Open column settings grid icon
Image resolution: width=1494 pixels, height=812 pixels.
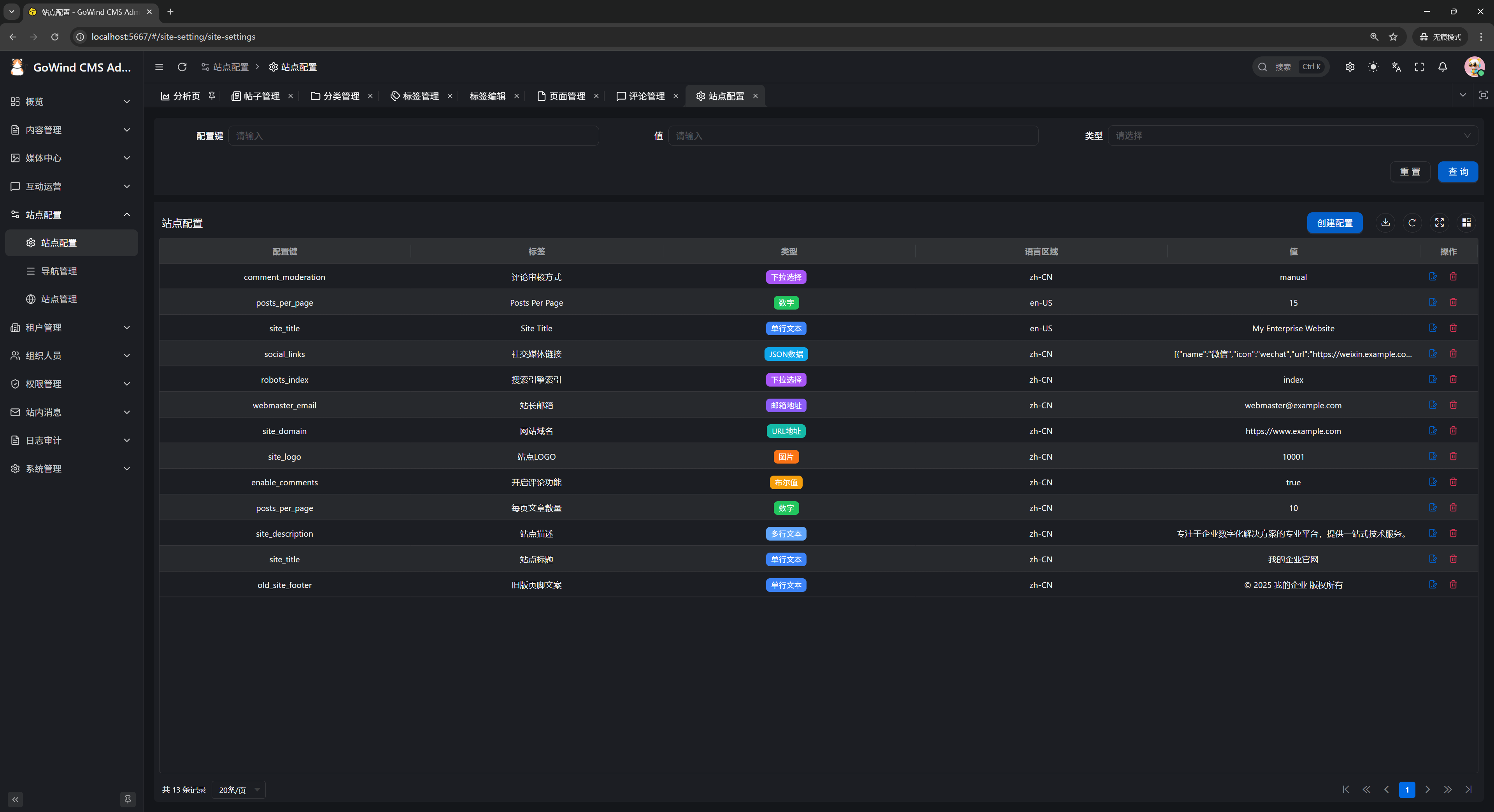(x=1466, y=222)
